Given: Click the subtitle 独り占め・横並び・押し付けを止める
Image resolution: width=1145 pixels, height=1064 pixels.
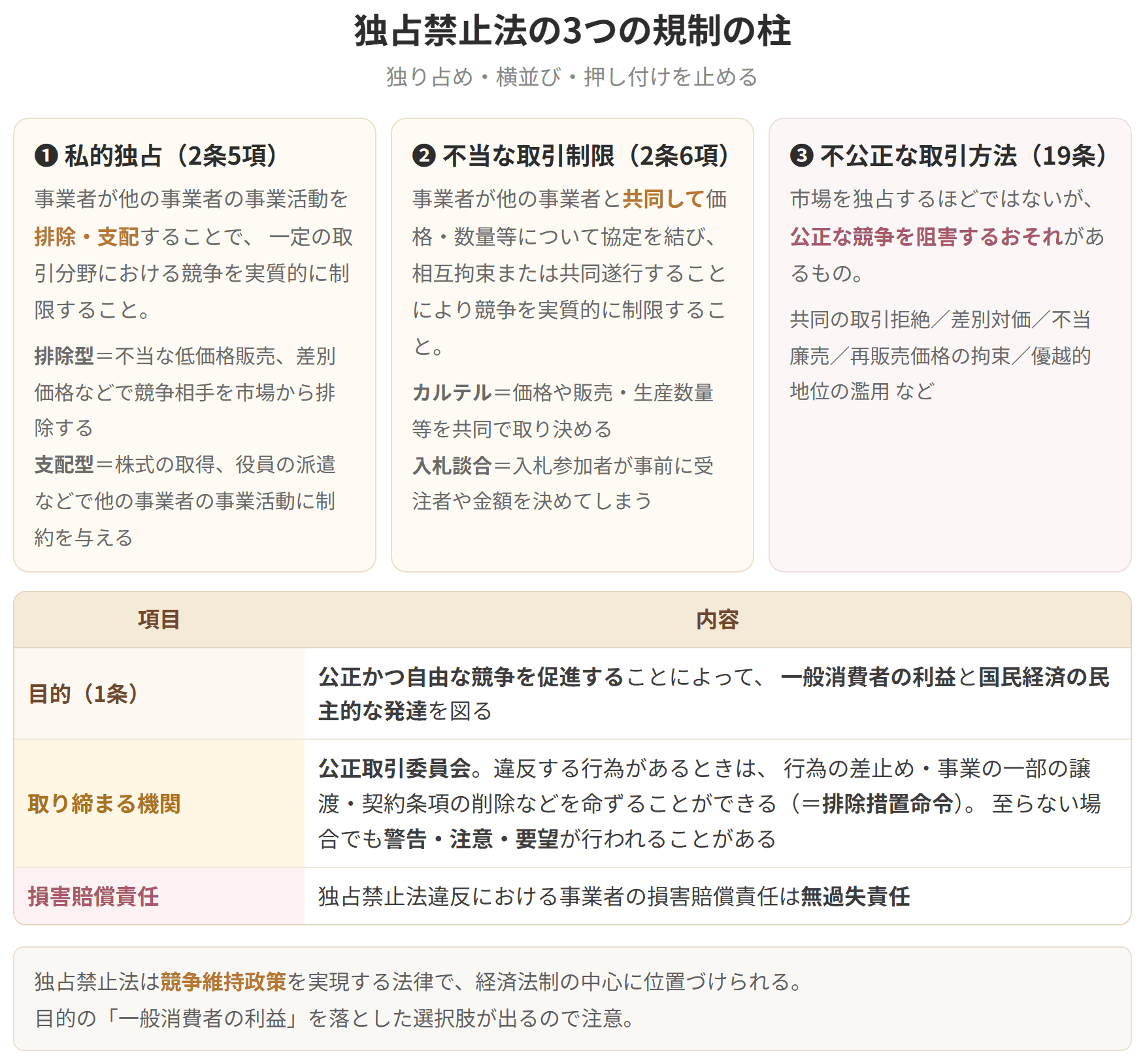Looking at the screenshot, I should [572, 77].
